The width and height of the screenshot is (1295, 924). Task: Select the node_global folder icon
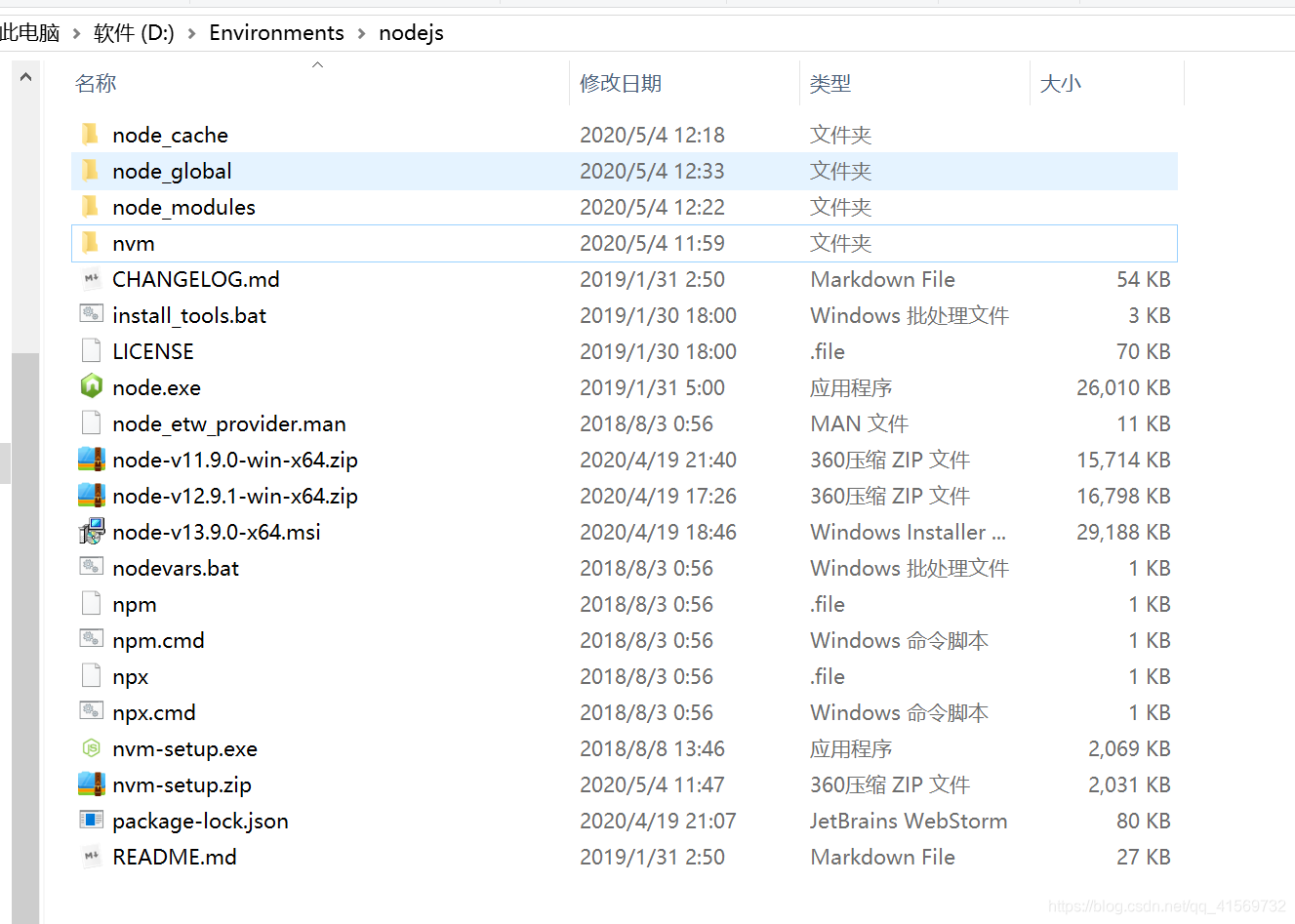coord(91,170)
